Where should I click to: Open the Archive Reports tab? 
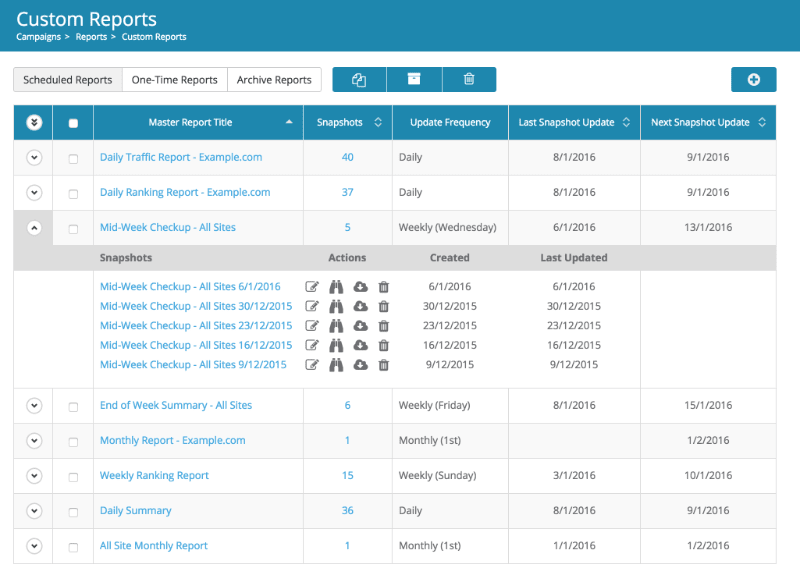point(274,80)
